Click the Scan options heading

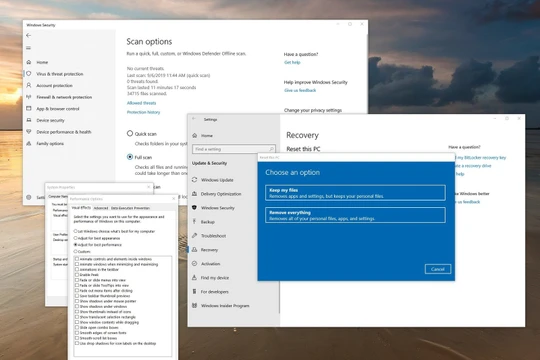[149, 42]
